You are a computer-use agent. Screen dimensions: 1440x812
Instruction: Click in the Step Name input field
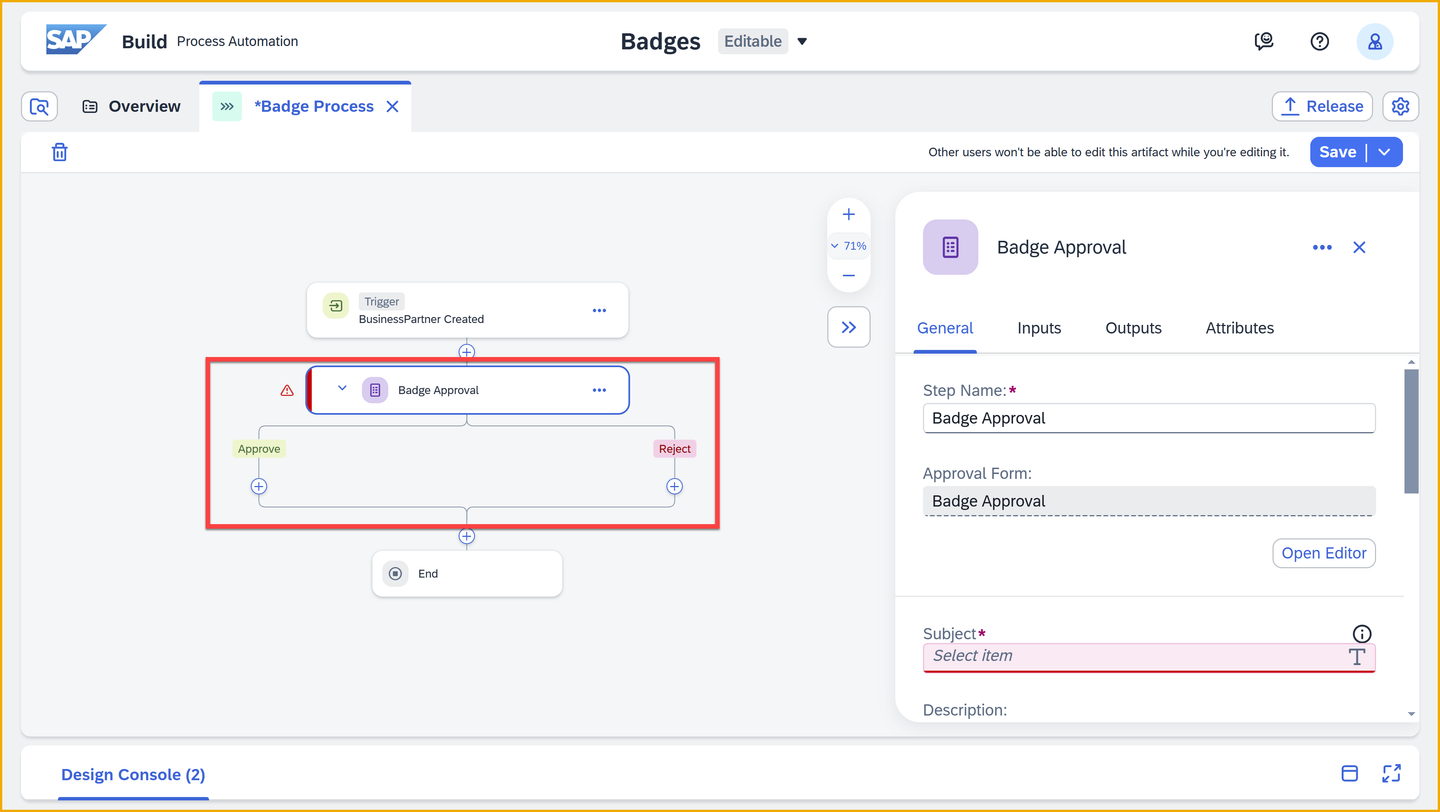click(x=1149, y=418)
